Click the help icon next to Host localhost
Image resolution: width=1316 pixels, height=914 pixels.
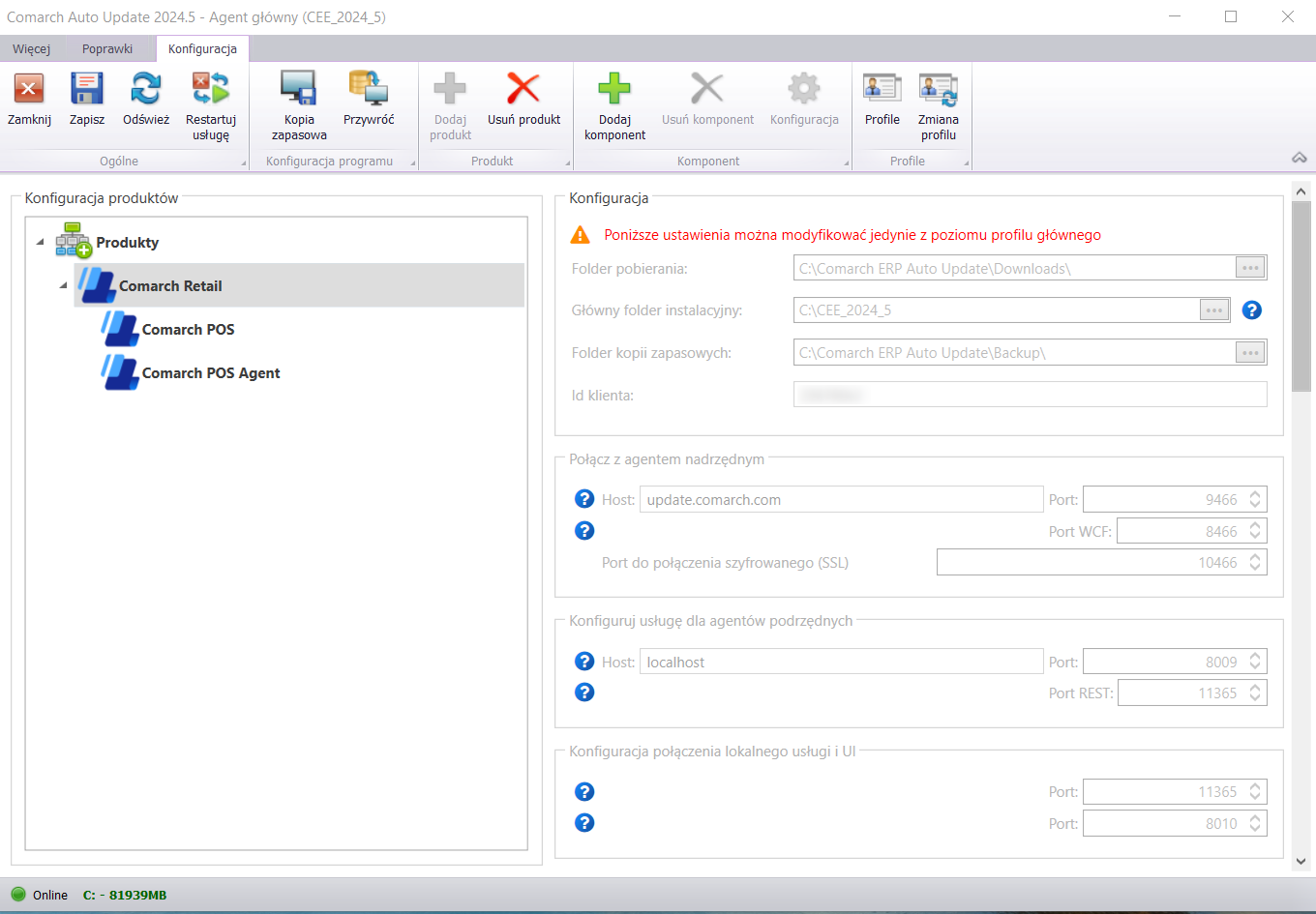584,662
